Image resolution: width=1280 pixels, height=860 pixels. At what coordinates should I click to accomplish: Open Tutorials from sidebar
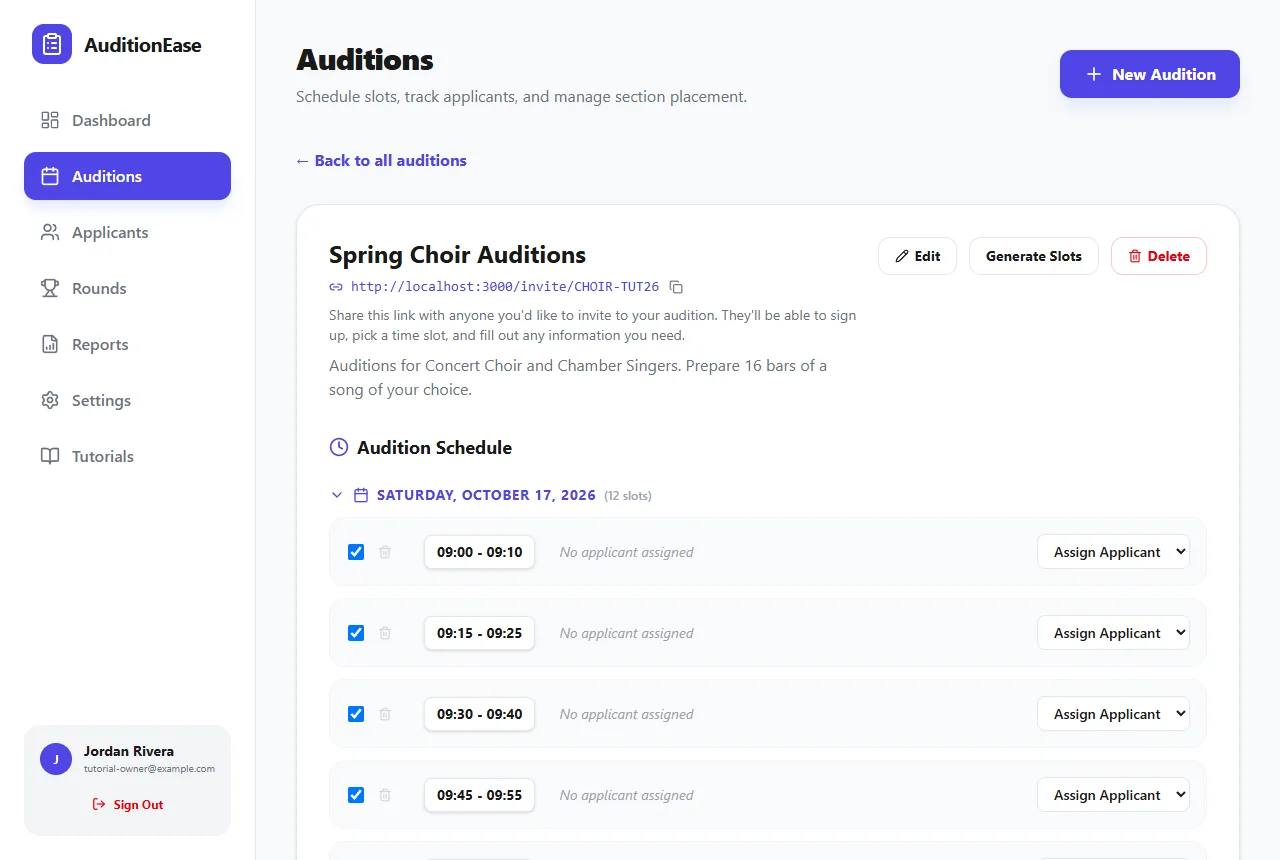click(x=127, y=456)
